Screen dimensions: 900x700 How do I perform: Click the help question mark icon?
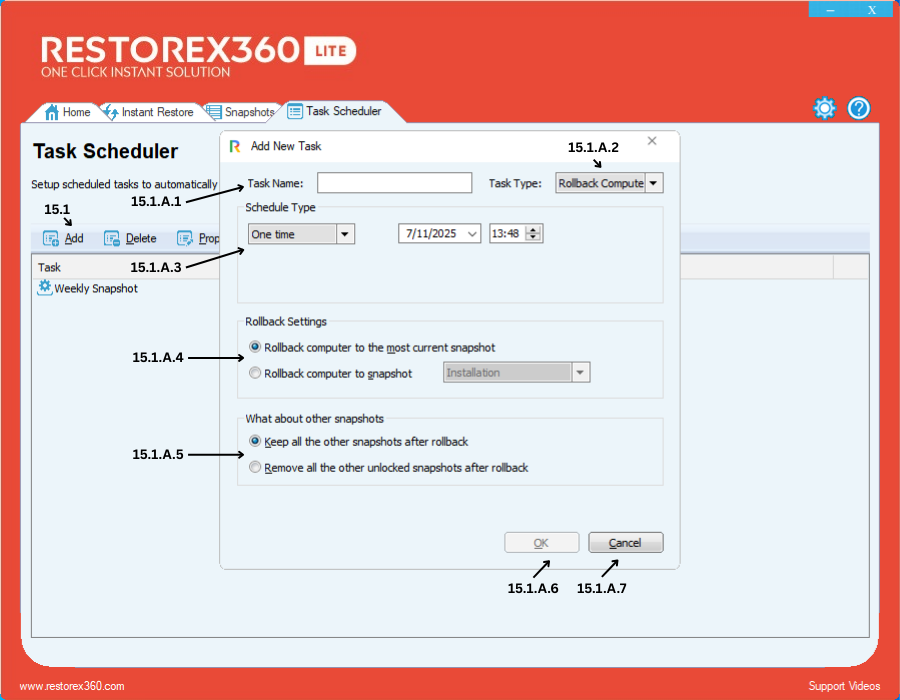pos(859,109)
